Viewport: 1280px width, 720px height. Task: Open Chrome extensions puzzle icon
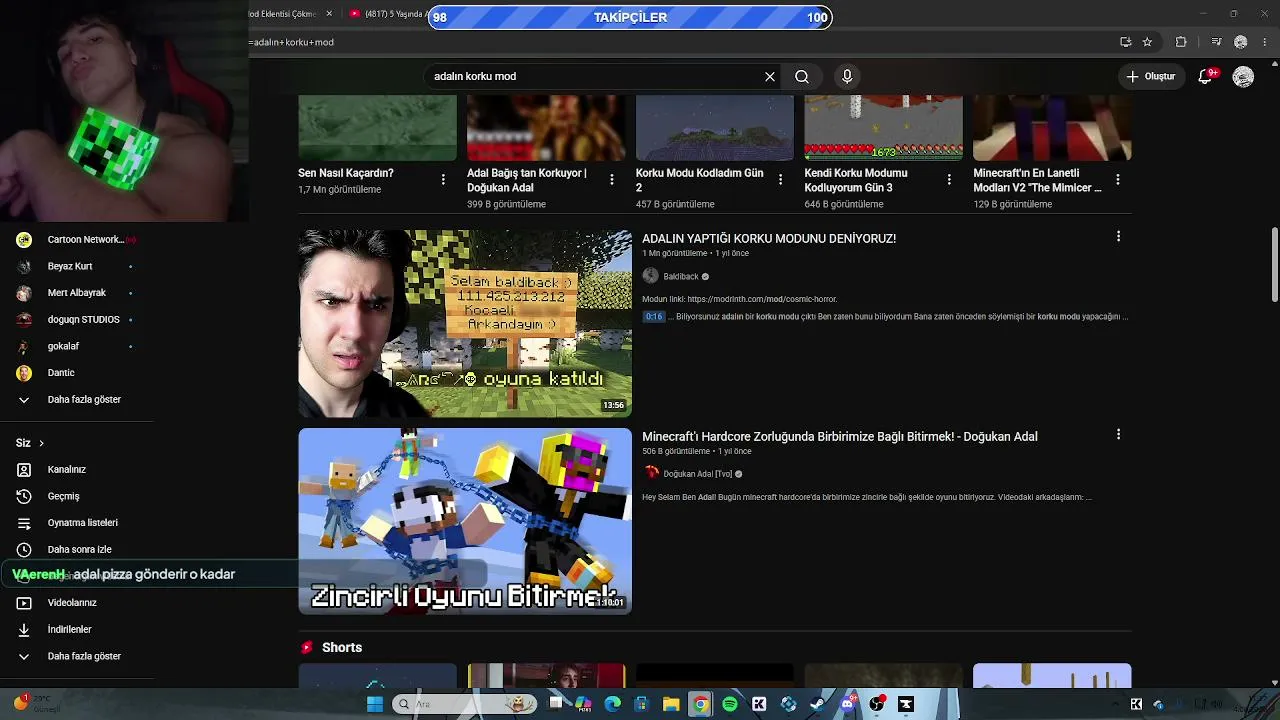point(1181,42)
